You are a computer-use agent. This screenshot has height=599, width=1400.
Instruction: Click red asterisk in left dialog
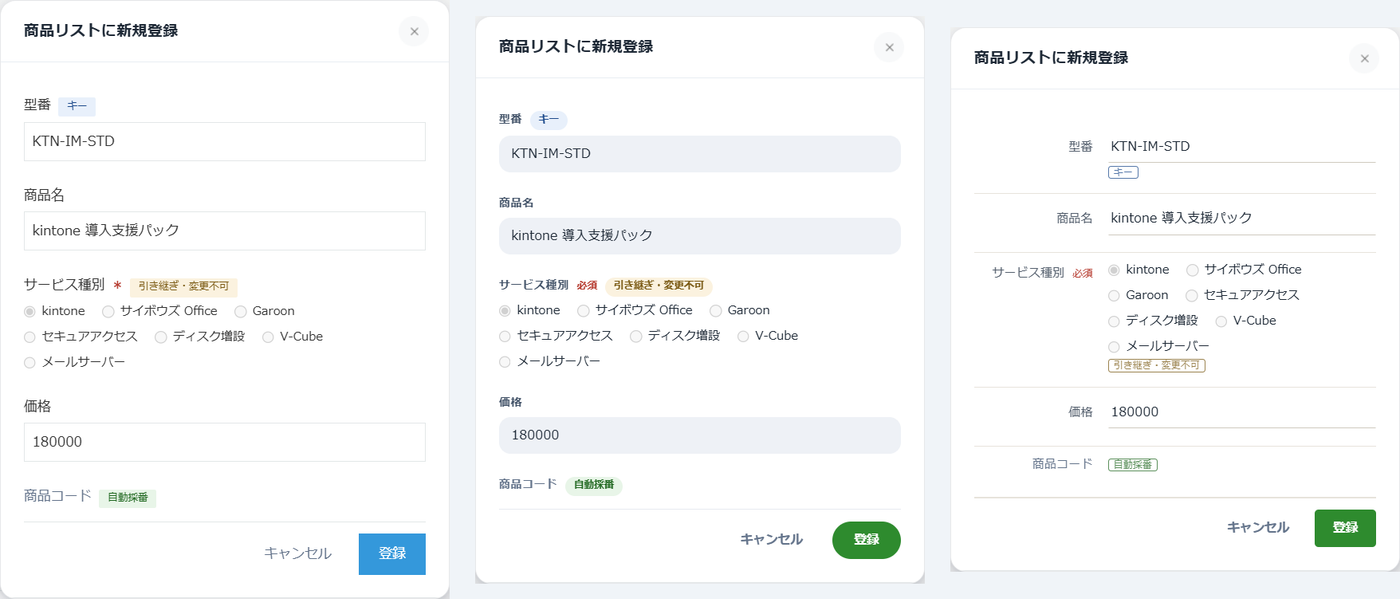click(x=117, y=287)
